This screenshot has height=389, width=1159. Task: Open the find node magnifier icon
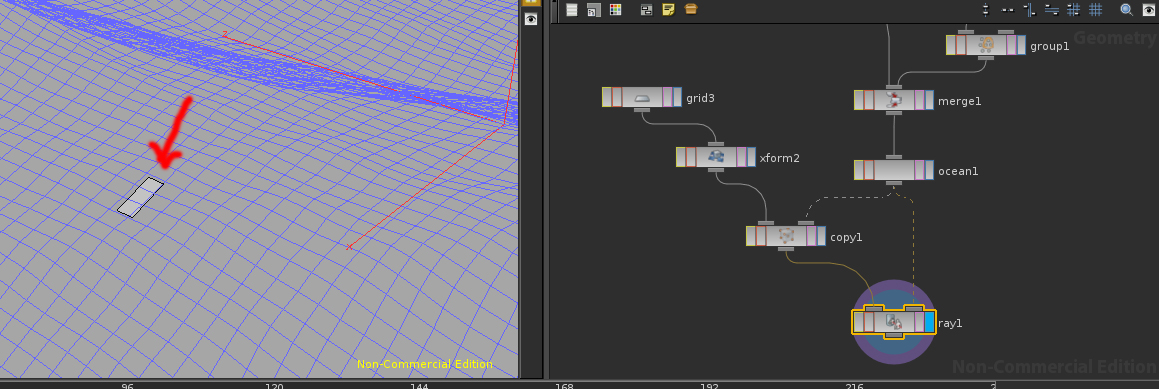[x=1126, y=10]
